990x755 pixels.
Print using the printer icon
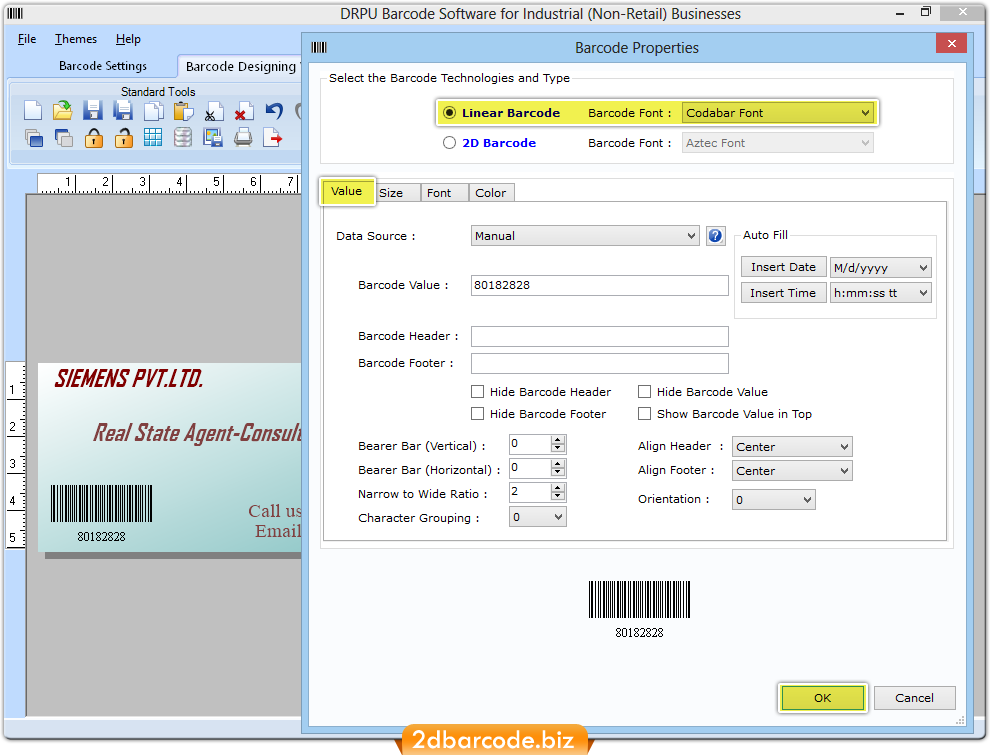point(243,137)
